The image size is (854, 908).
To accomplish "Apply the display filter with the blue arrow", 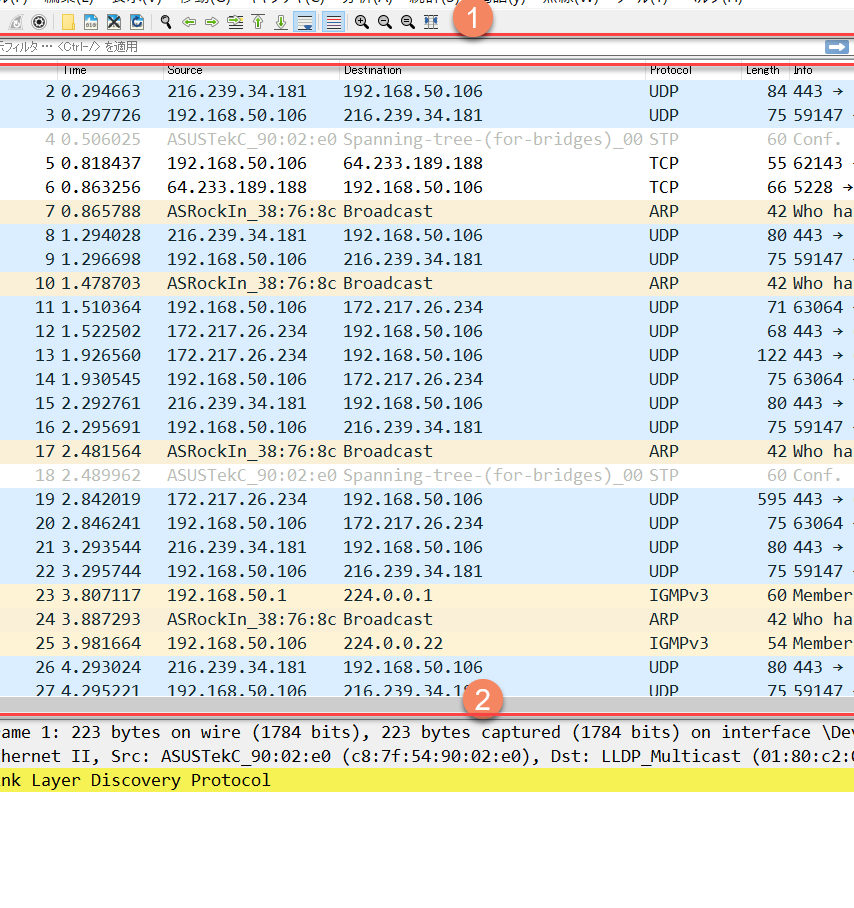I will tap(837, 46).
